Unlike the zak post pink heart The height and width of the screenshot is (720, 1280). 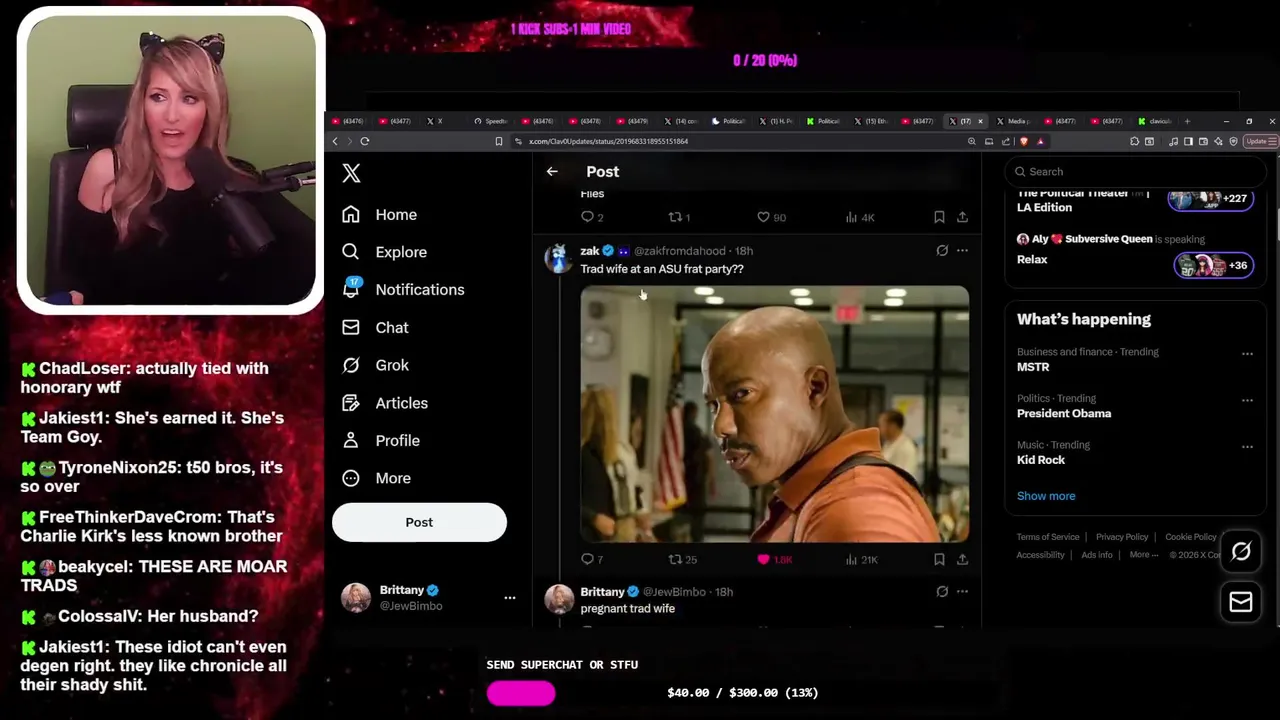click(774, 560)
